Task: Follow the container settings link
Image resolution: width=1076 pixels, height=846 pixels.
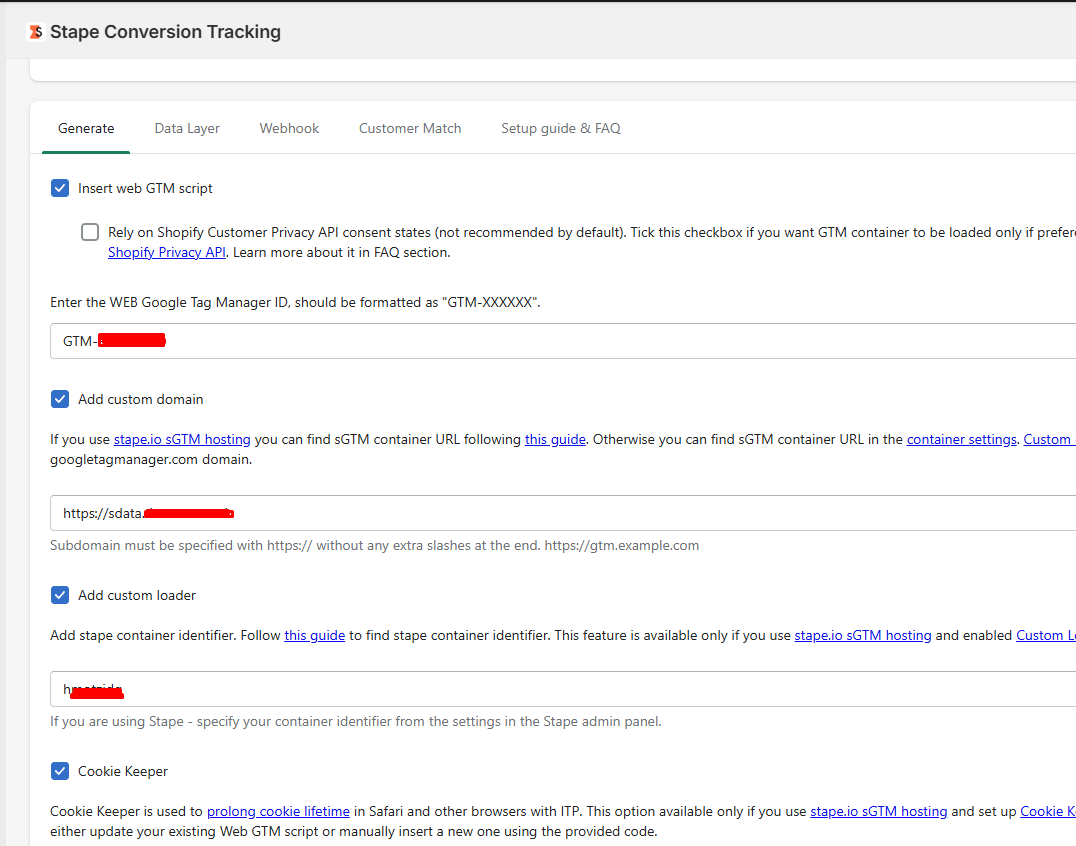Action: (961, 439)
